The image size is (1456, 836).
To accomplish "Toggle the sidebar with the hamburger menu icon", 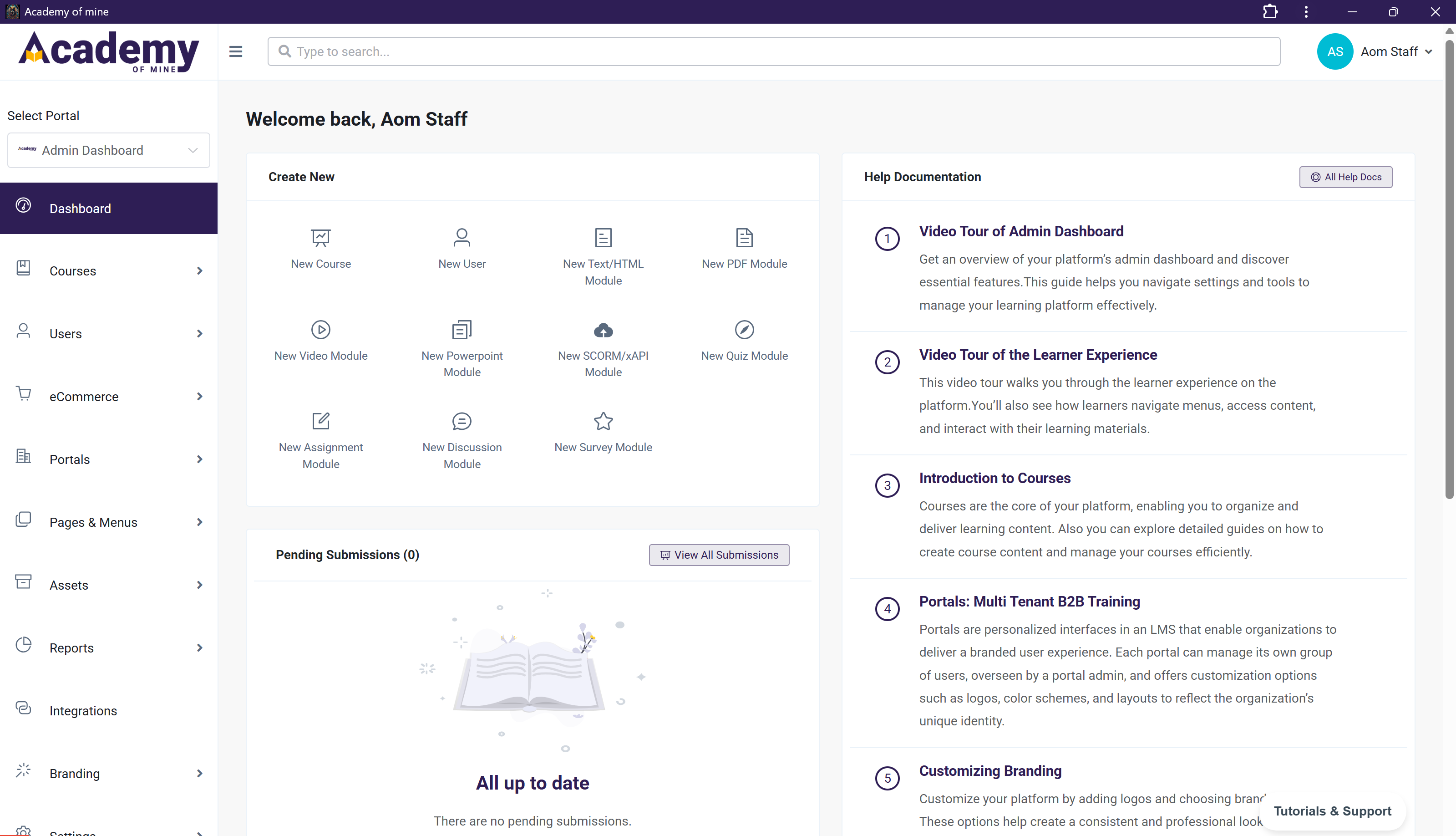I will click(x=235, y=51).
